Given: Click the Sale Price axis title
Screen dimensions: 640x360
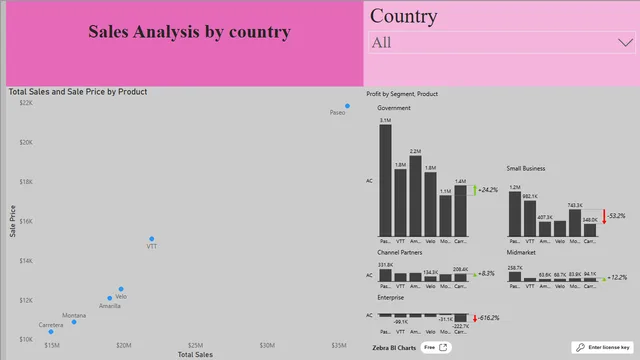Looking at the screenshot, I should click(x=13, y=221).
